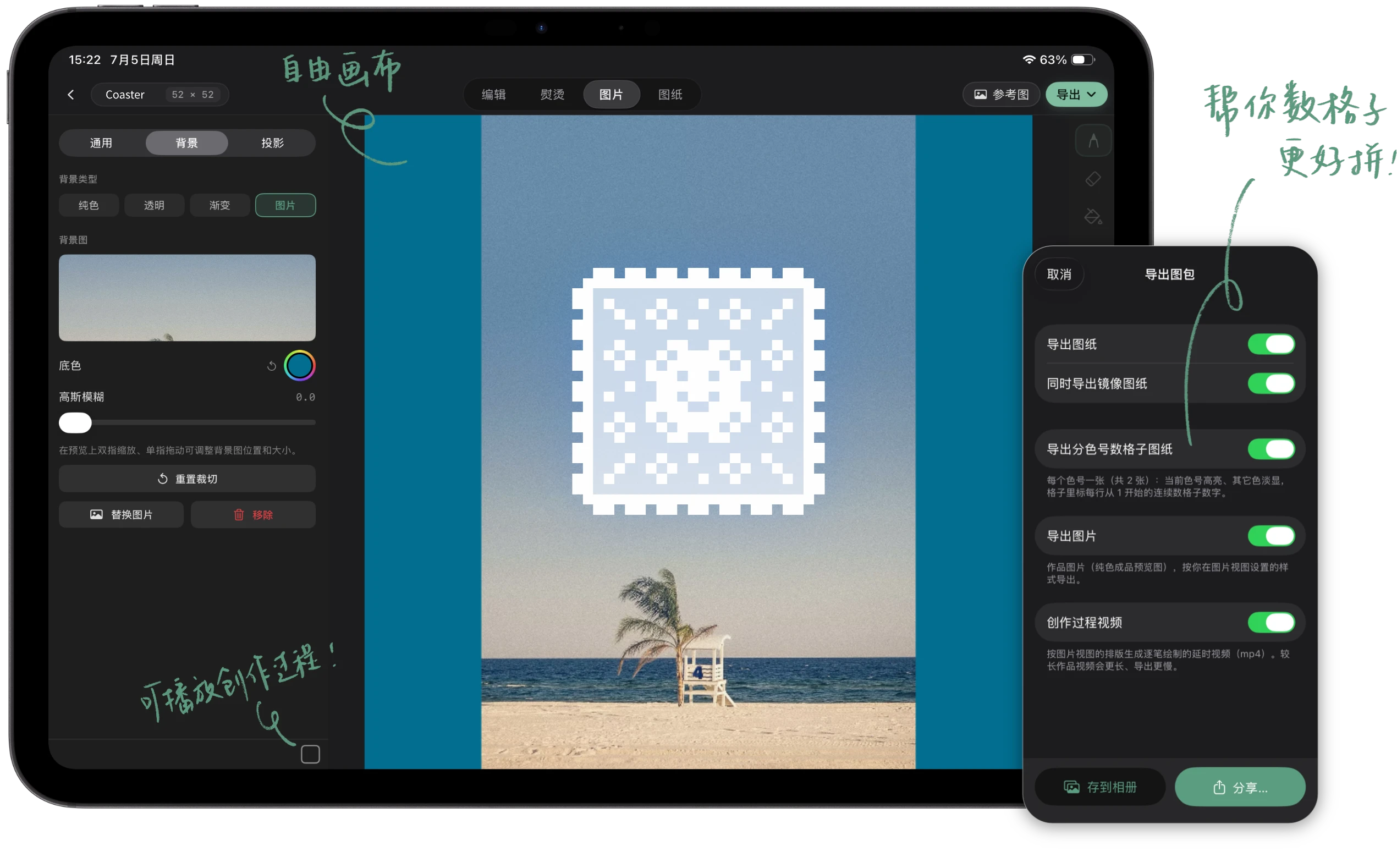The image size is (1397, 868).
Task: Open the 导出 dropdown menu
Action: 1076,94
